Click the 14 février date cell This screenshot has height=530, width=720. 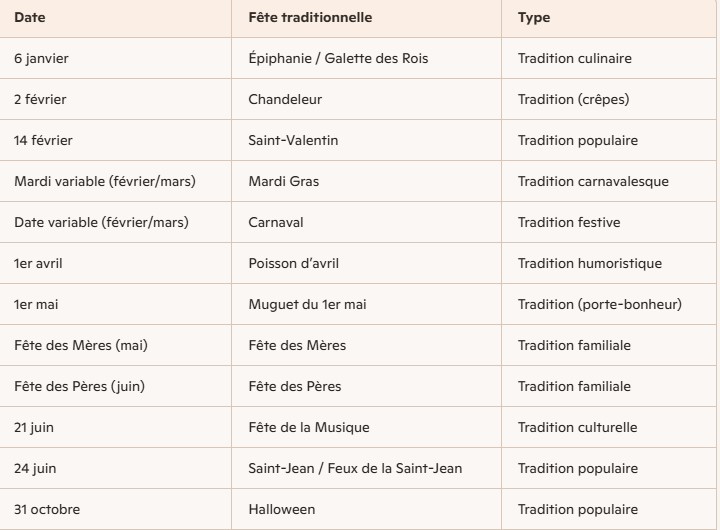[45, 141]
